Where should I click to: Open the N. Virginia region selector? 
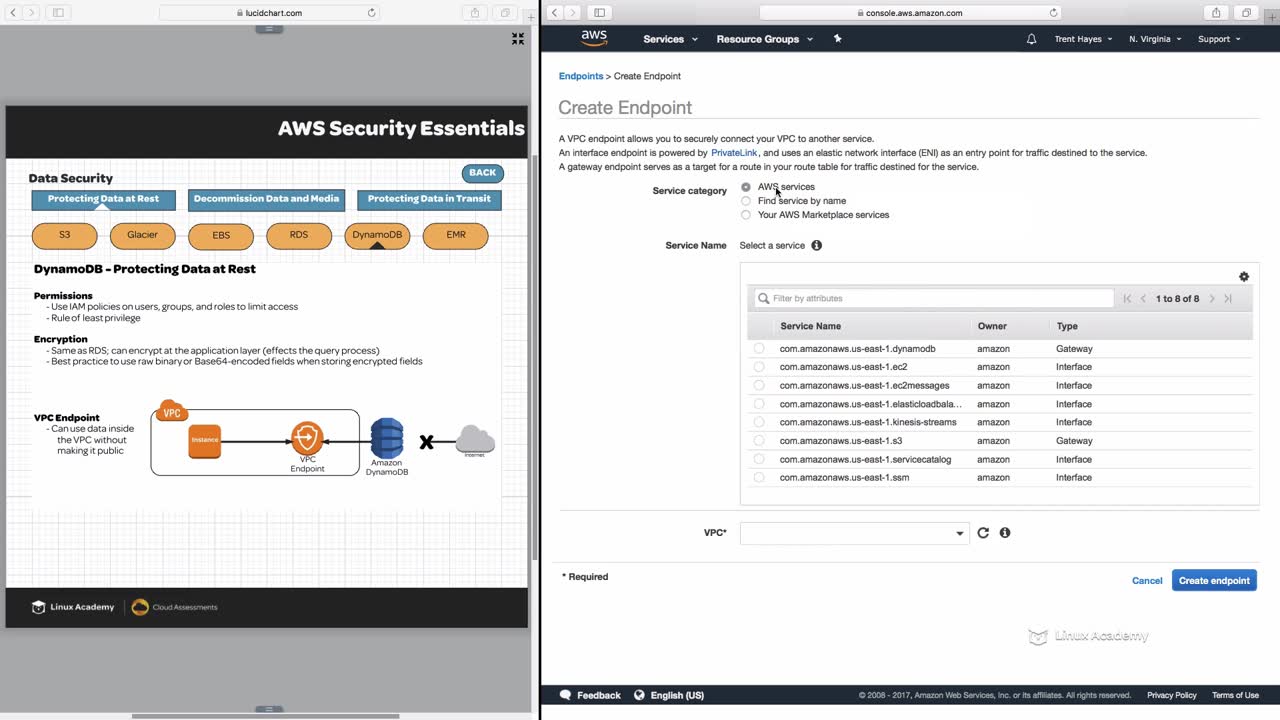pos(1155,39)
